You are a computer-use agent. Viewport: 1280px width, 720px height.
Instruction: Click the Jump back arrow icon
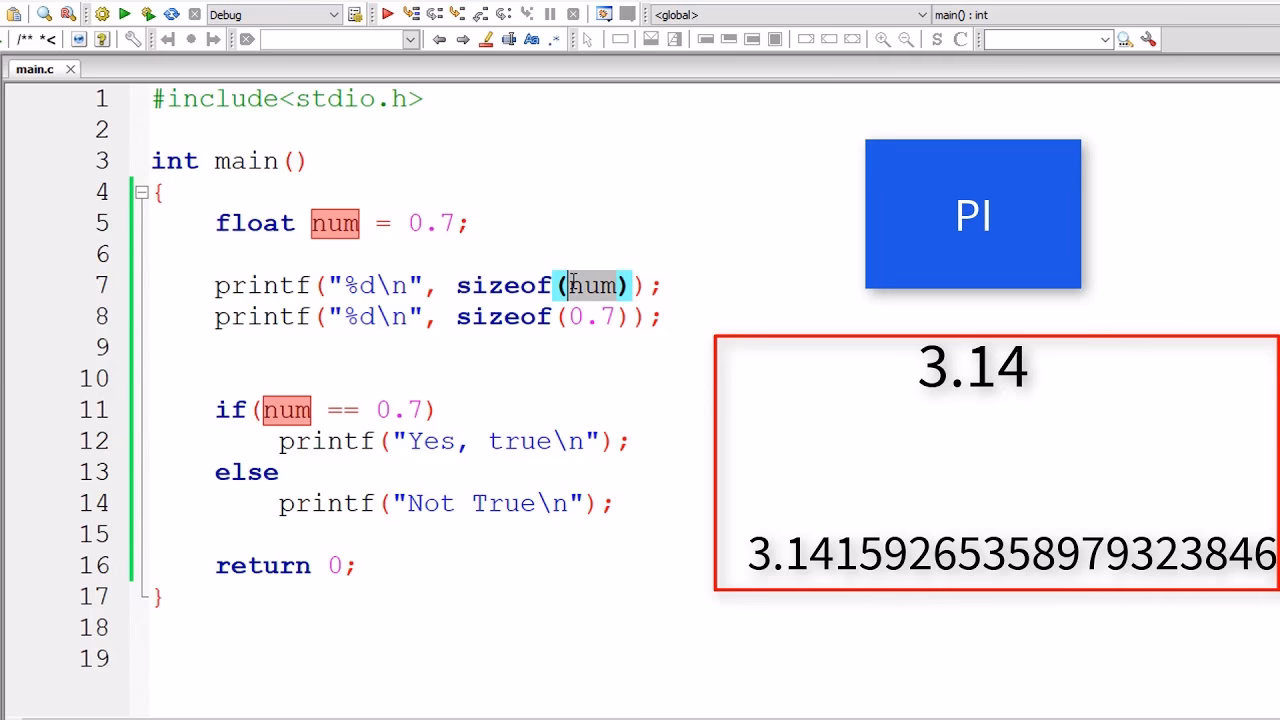point(439,39)
